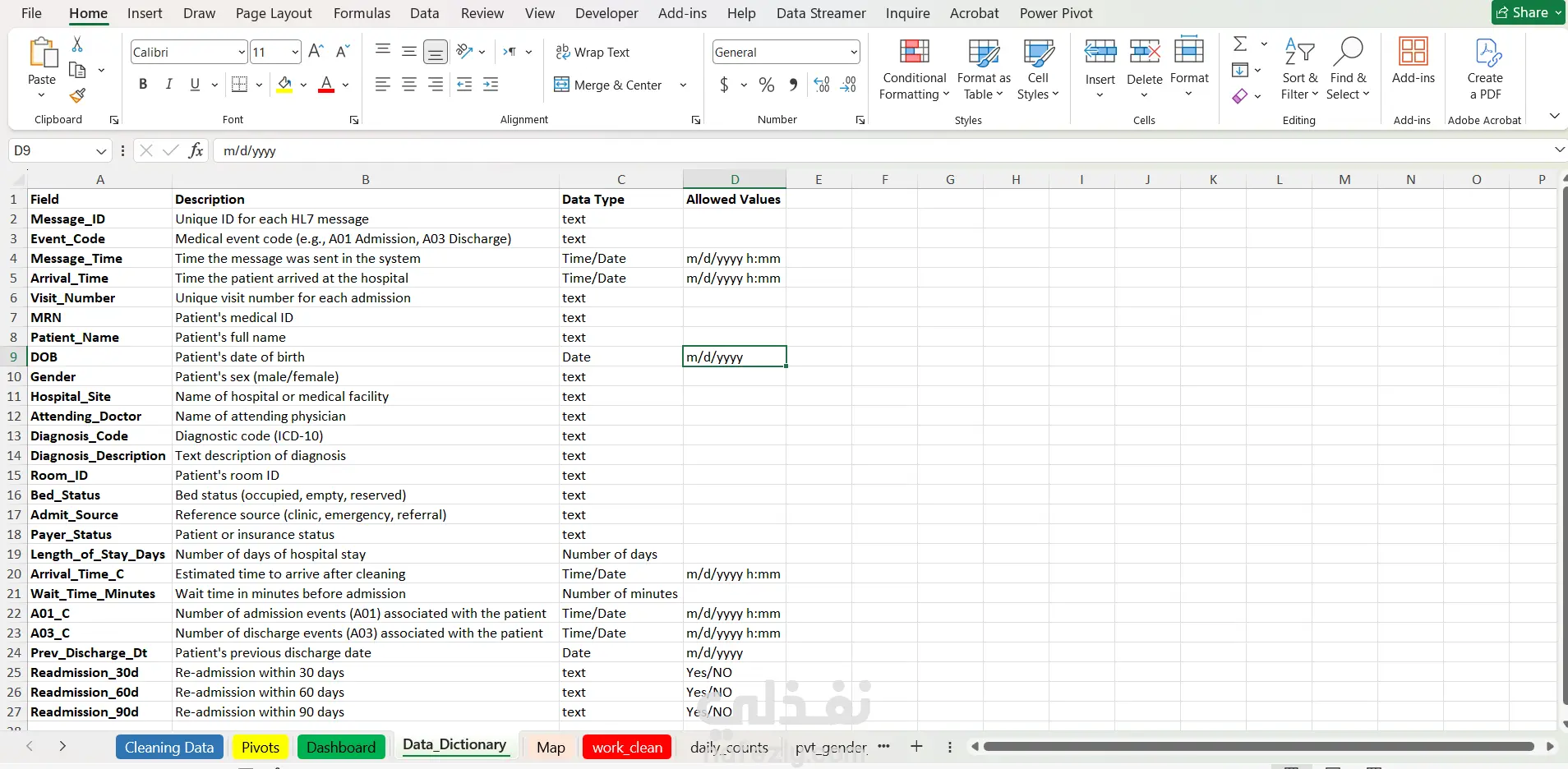Viewport: 1568px width, 769px height.
Task: Align text to the right
Action: coord(436,85)
